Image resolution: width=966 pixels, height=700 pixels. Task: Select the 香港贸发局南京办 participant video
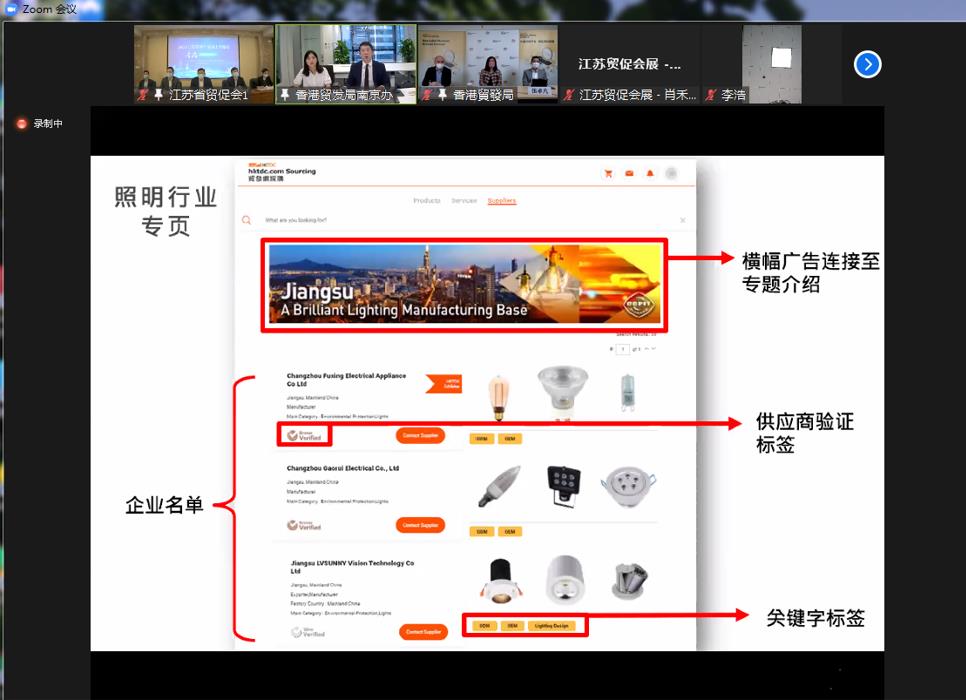(x=346, y=64)
